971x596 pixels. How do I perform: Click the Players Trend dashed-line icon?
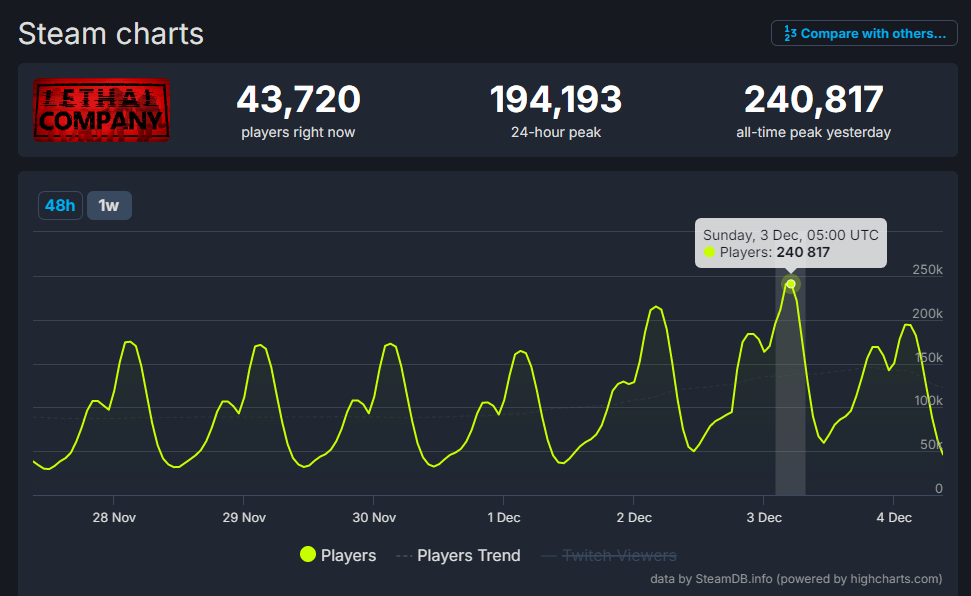[406, 555]
